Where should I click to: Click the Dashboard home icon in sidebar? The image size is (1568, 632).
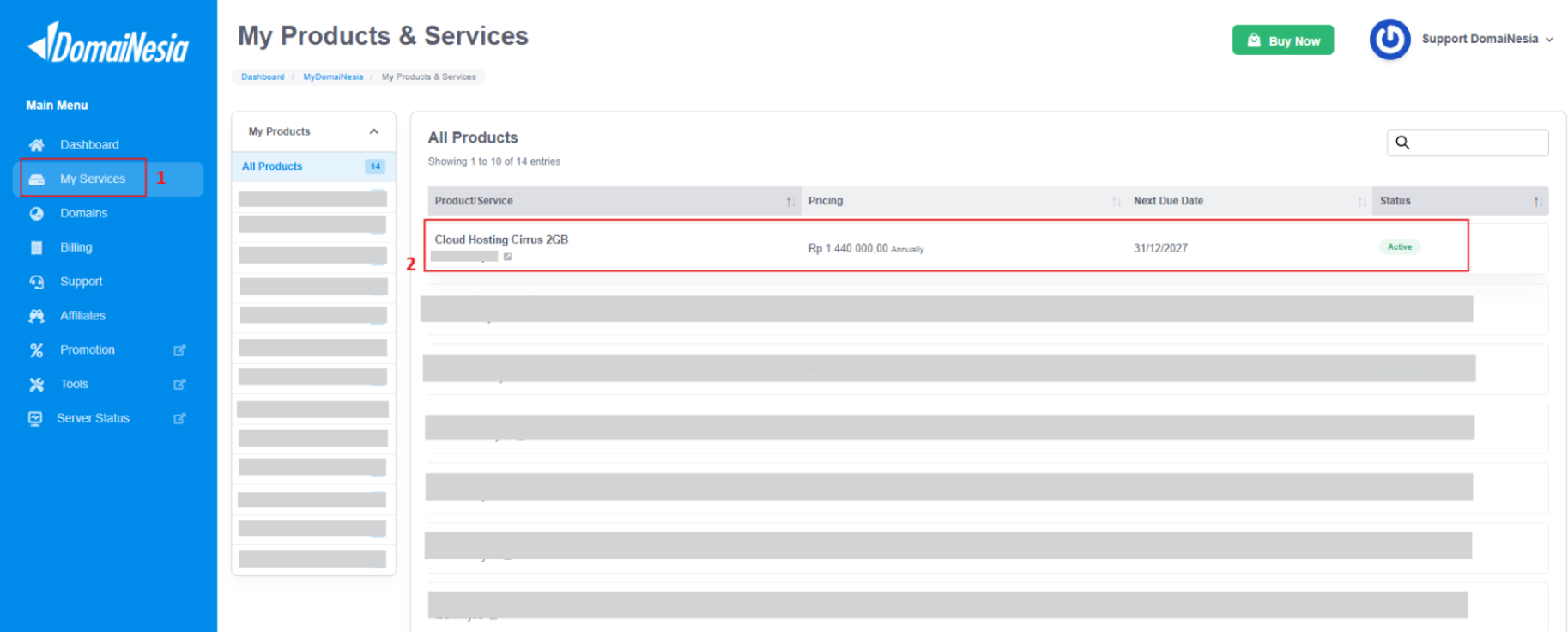click(x=36, y=145)
